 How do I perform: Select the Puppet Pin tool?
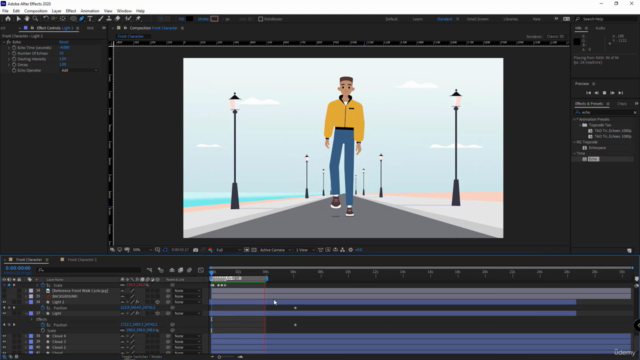[x=138, y=19]
